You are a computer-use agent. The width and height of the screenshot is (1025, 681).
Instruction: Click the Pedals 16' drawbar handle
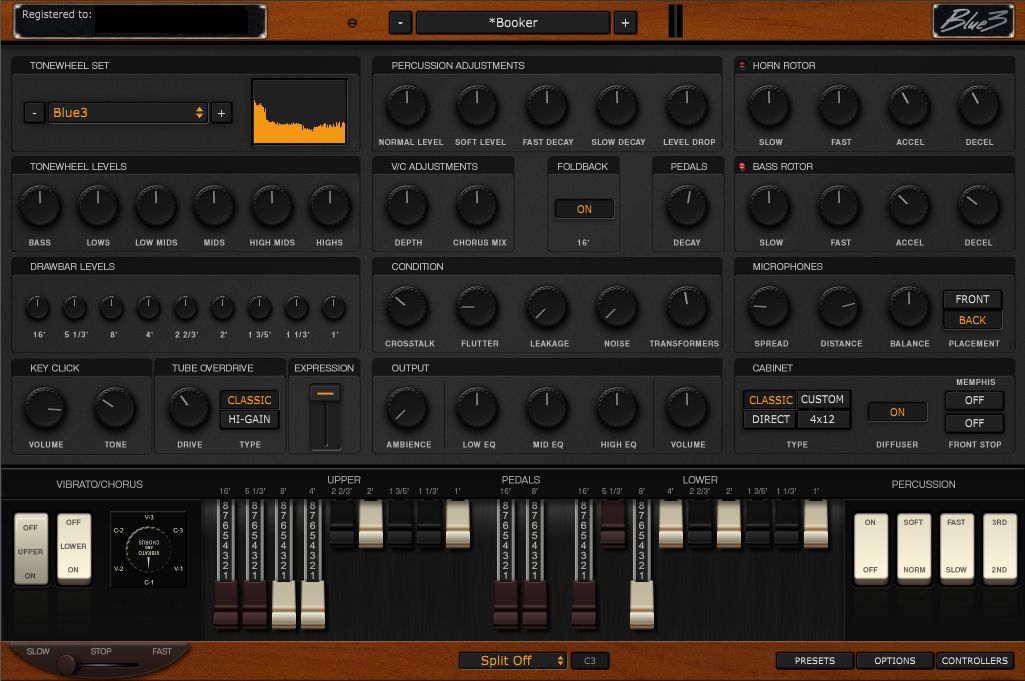pyautogui.click(x=505, y=605)
